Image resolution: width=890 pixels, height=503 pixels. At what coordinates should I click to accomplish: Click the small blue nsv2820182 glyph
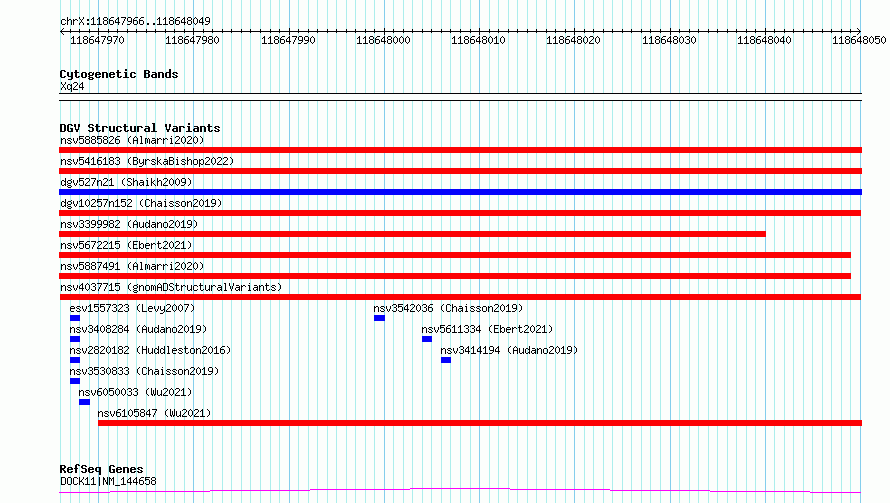pyautogui.click(x=75, y=360)
